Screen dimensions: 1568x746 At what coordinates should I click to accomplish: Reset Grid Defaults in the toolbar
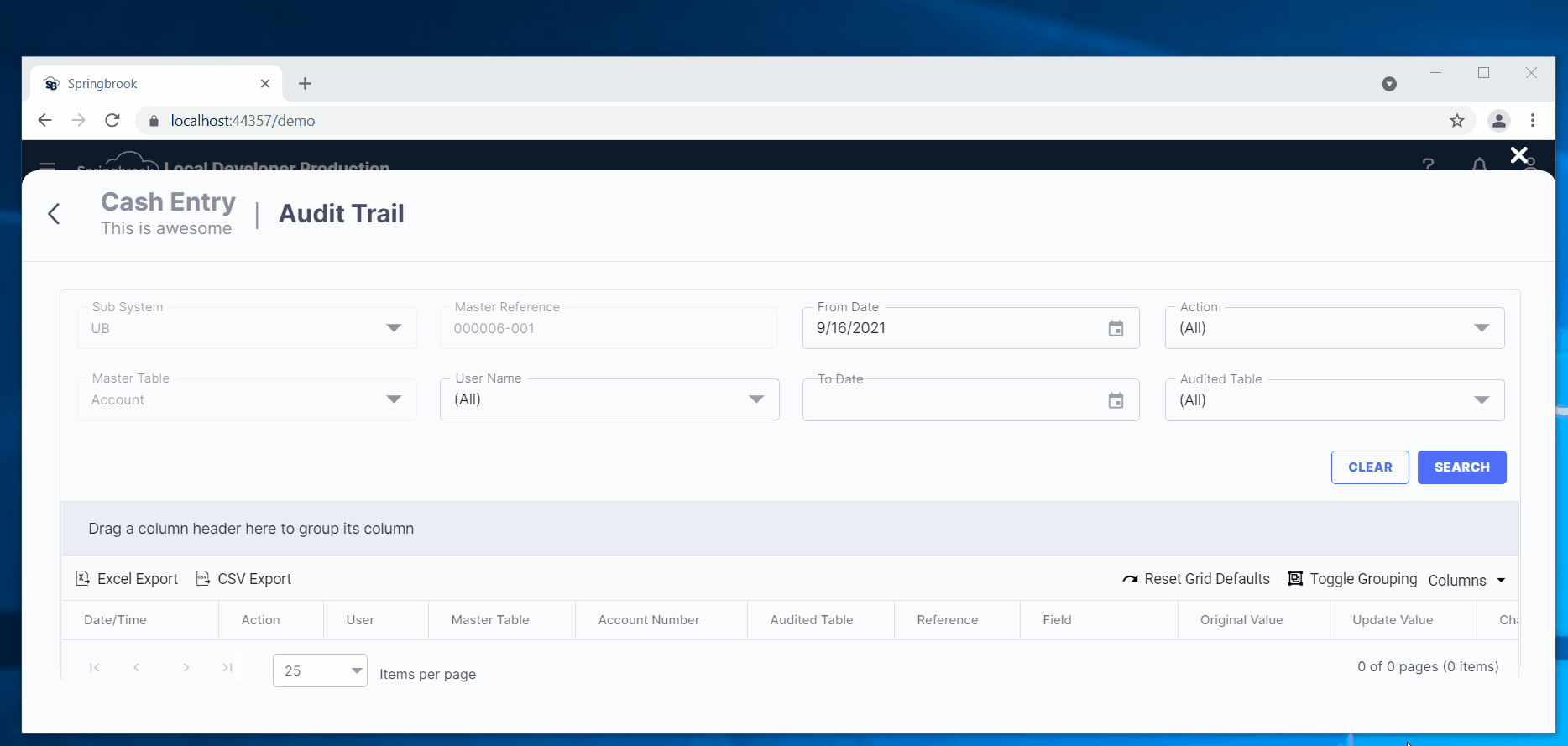pyautogui.click(x=1196, y=579)
